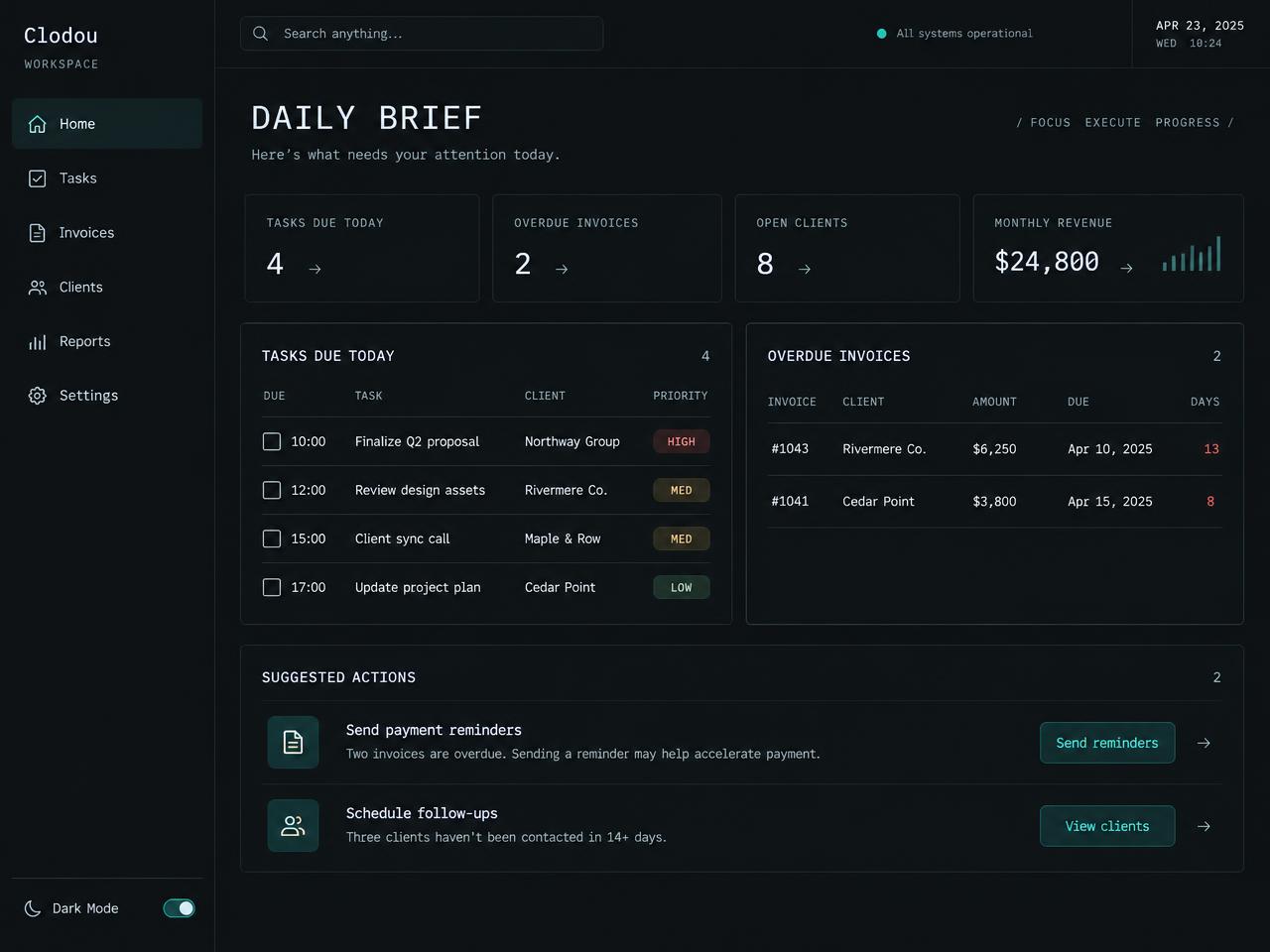Click the Send reminders button

(1107, 743)
